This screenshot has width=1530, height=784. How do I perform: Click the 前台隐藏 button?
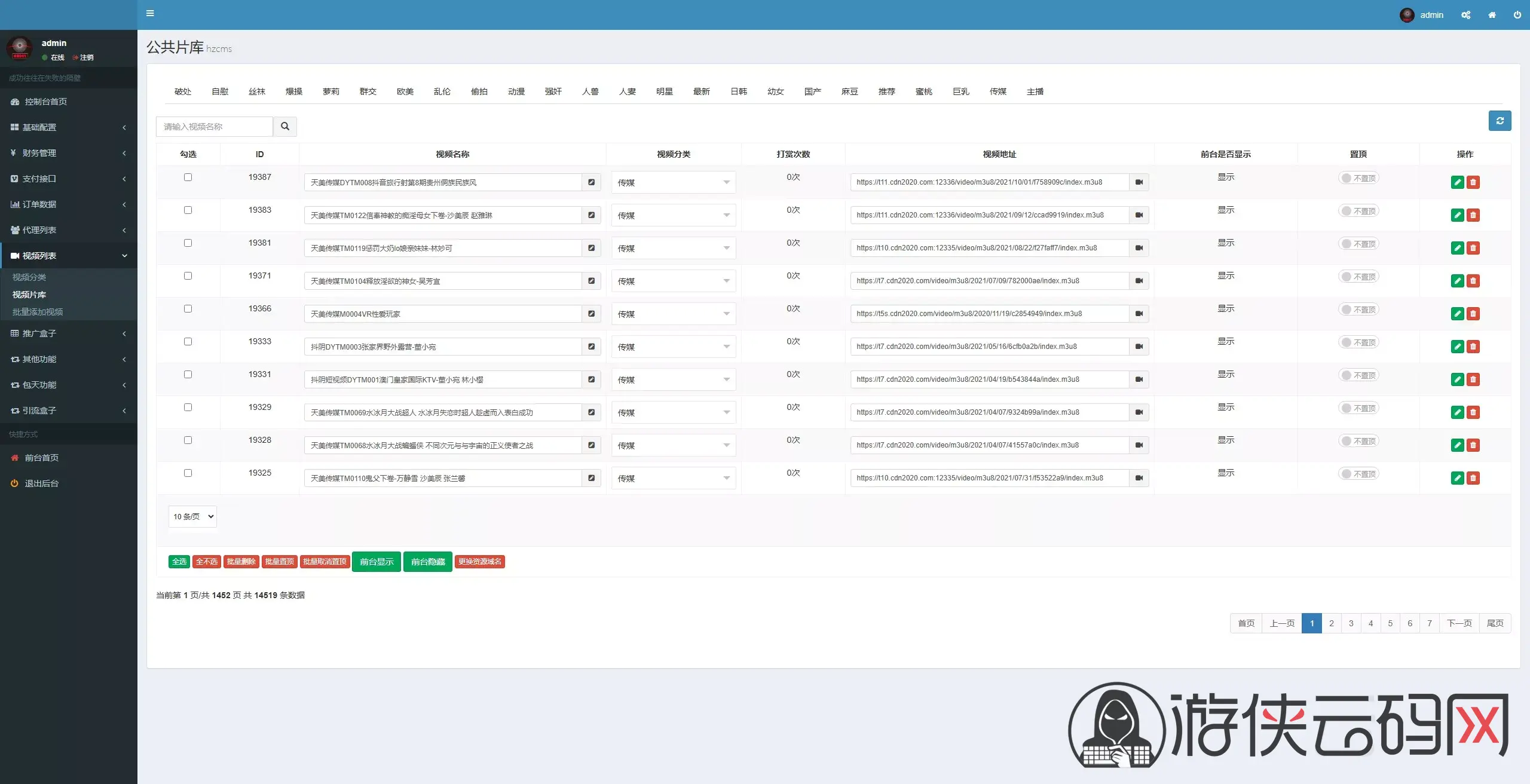(x=428, y=562)
